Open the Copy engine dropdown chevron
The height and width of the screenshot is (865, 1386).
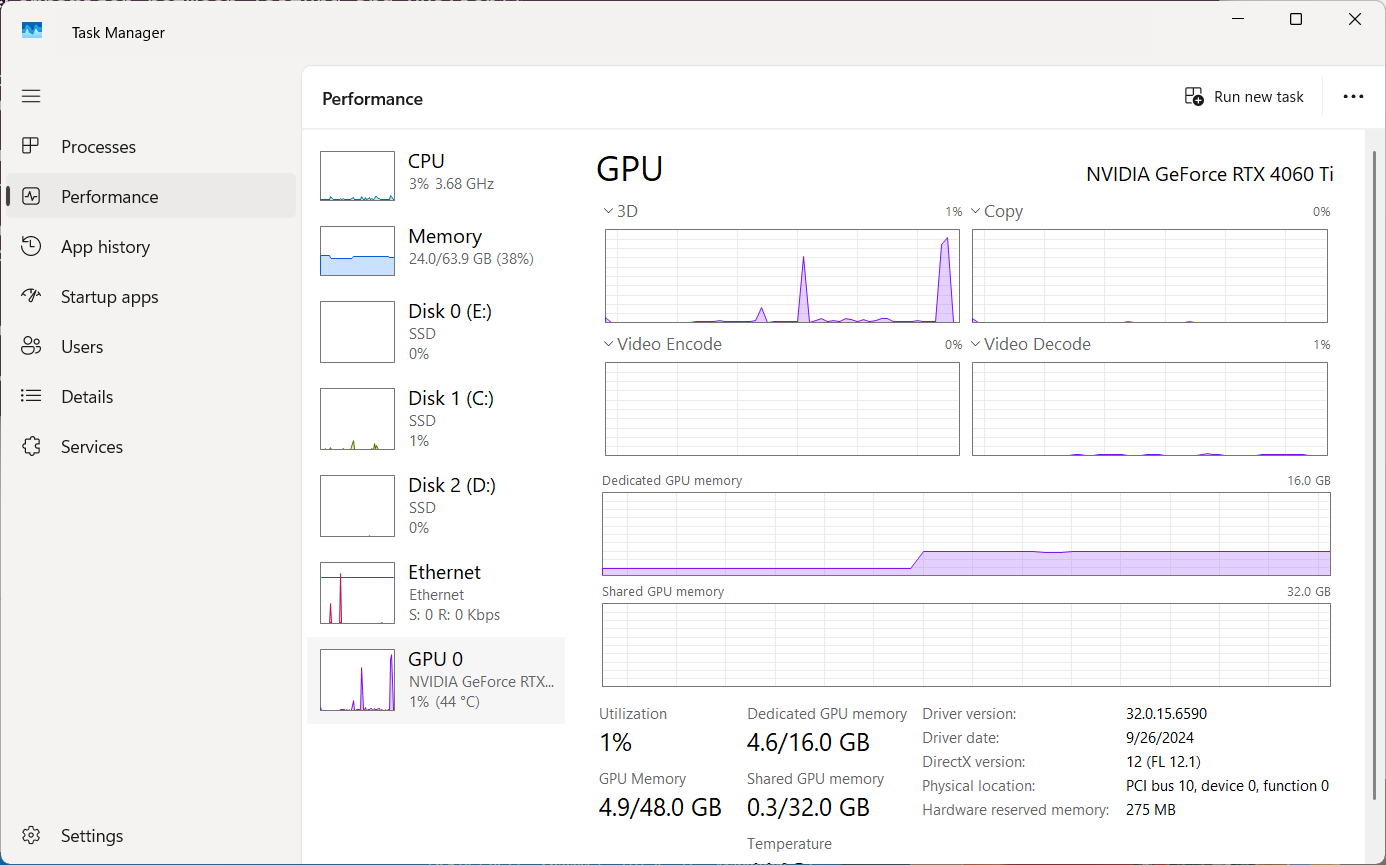pos(976,211)
